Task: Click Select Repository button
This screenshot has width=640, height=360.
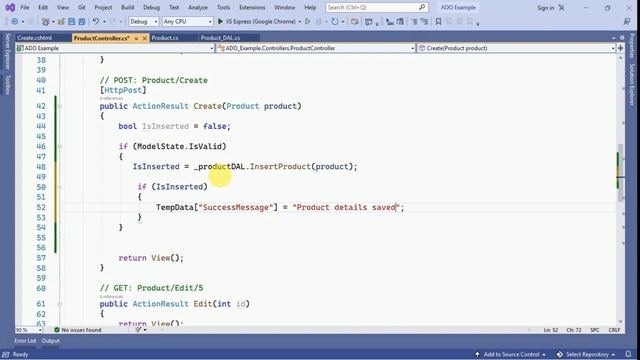Action: click(586, 354)
